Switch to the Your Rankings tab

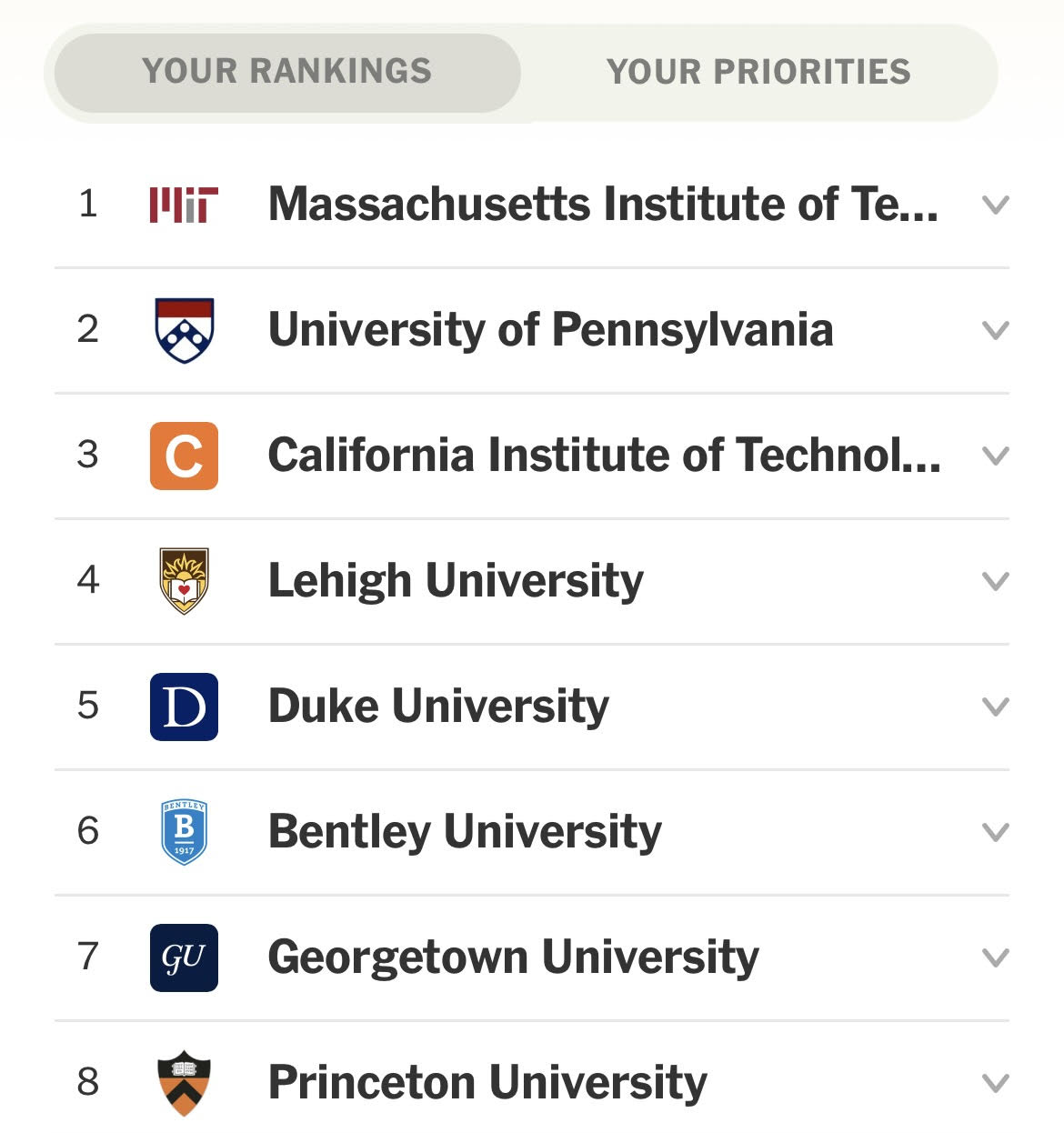[x=287, y=72]
